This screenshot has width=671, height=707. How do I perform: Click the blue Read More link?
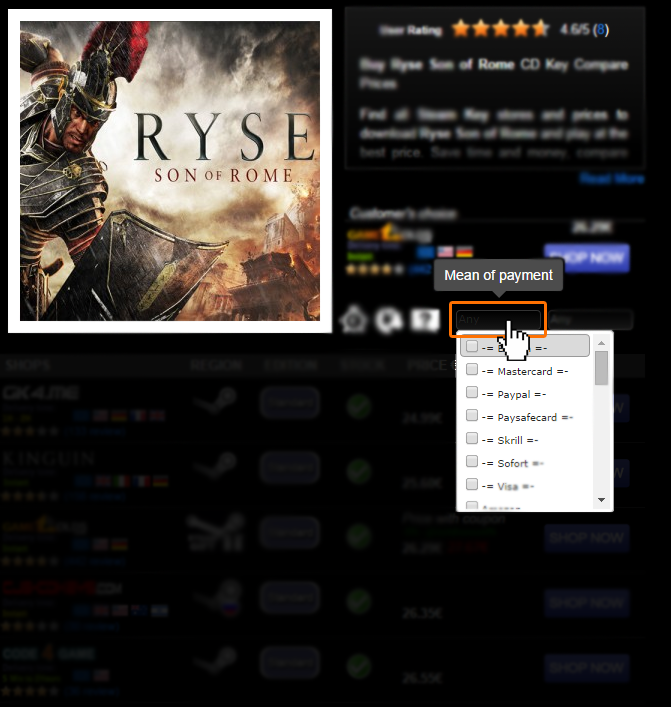(x=612, y=179)
